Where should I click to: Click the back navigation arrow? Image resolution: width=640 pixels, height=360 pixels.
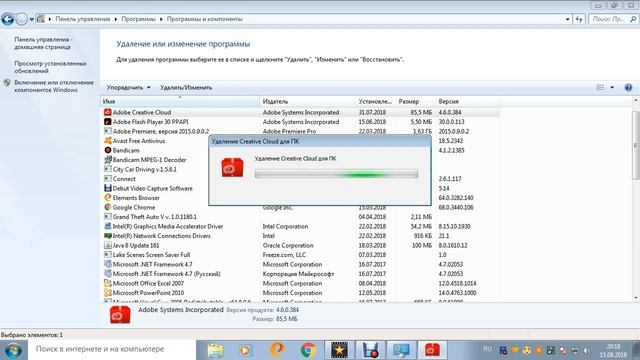coord(7,19)
